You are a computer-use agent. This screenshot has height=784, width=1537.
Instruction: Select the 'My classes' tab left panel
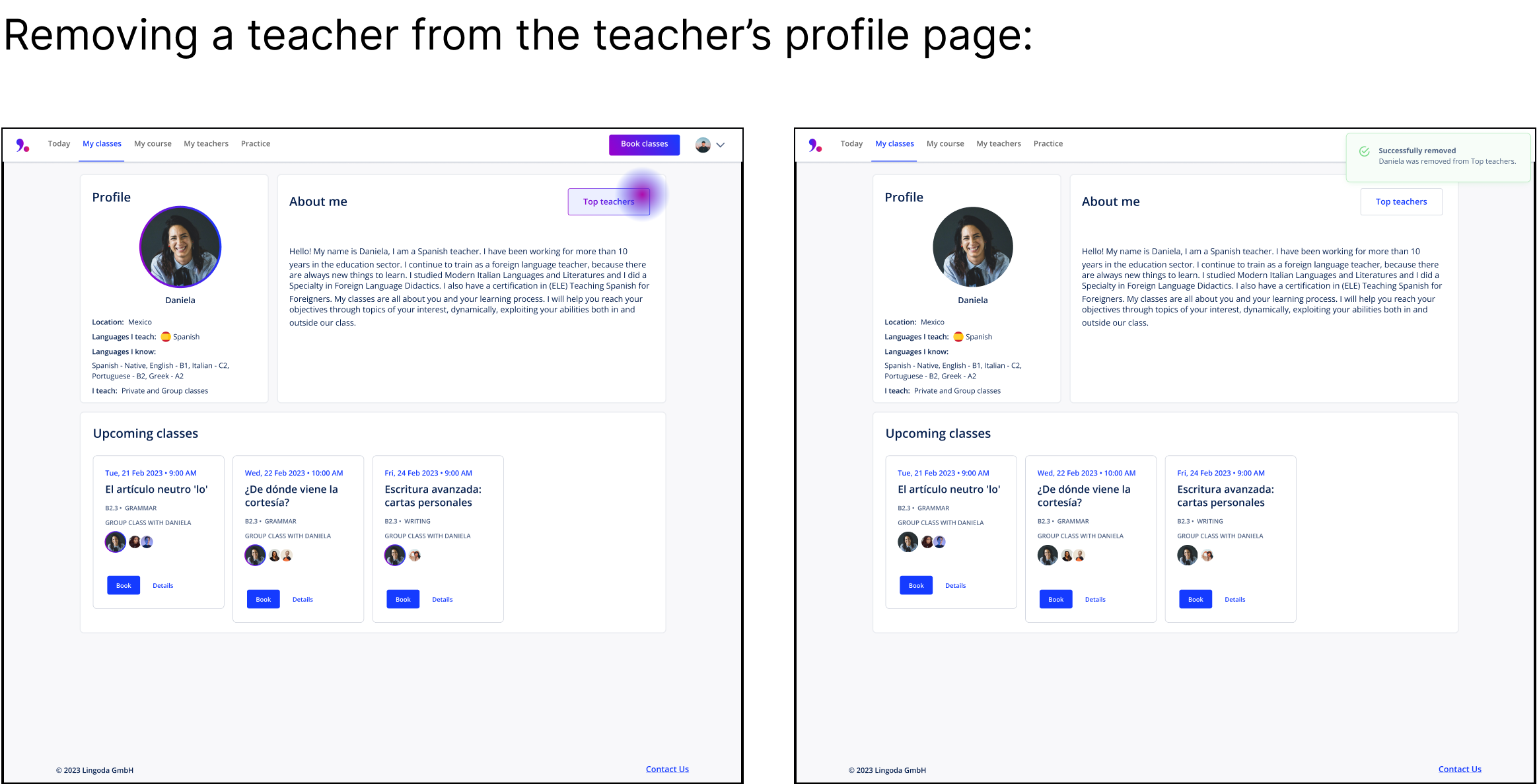(102, 143)
